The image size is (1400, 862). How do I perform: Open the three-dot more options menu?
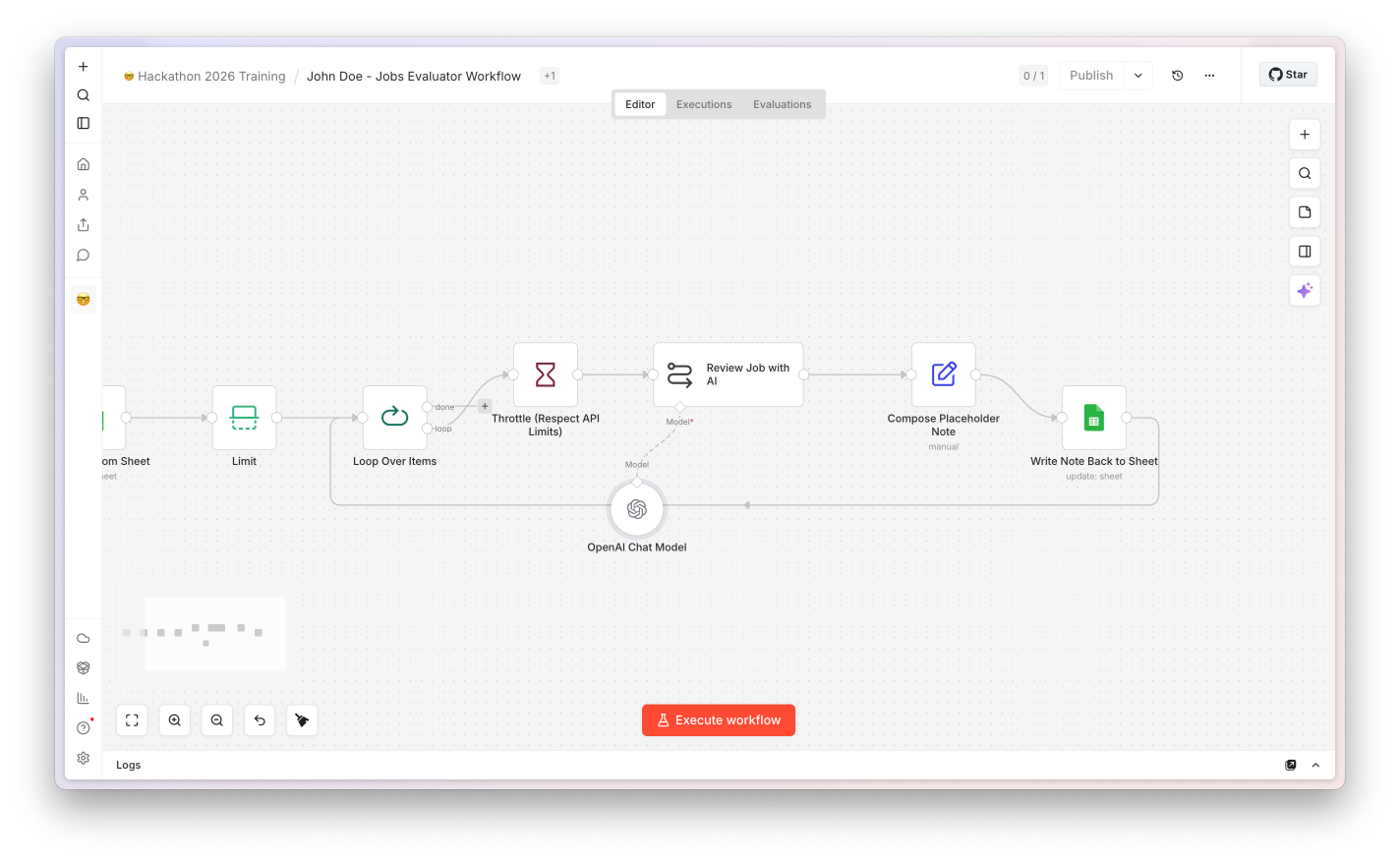tap(1209, 76)
